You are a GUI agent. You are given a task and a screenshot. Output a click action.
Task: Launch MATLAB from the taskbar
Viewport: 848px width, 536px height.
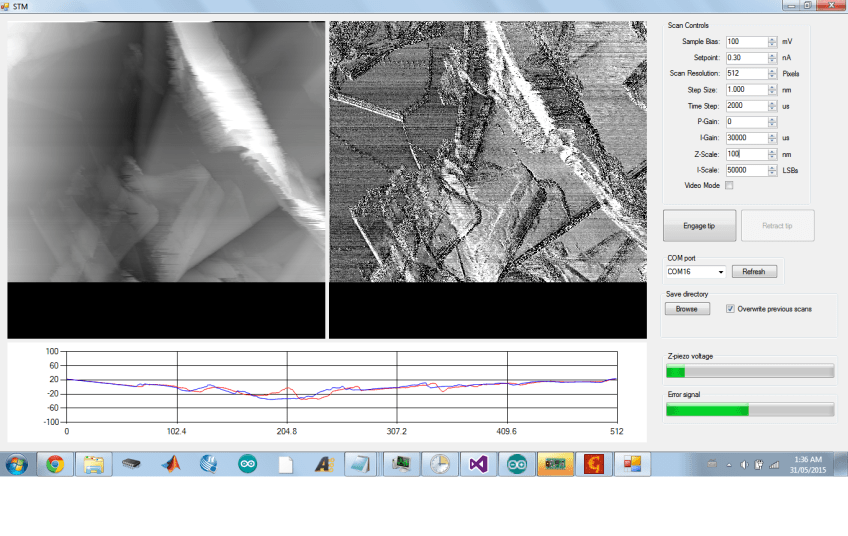171,464
